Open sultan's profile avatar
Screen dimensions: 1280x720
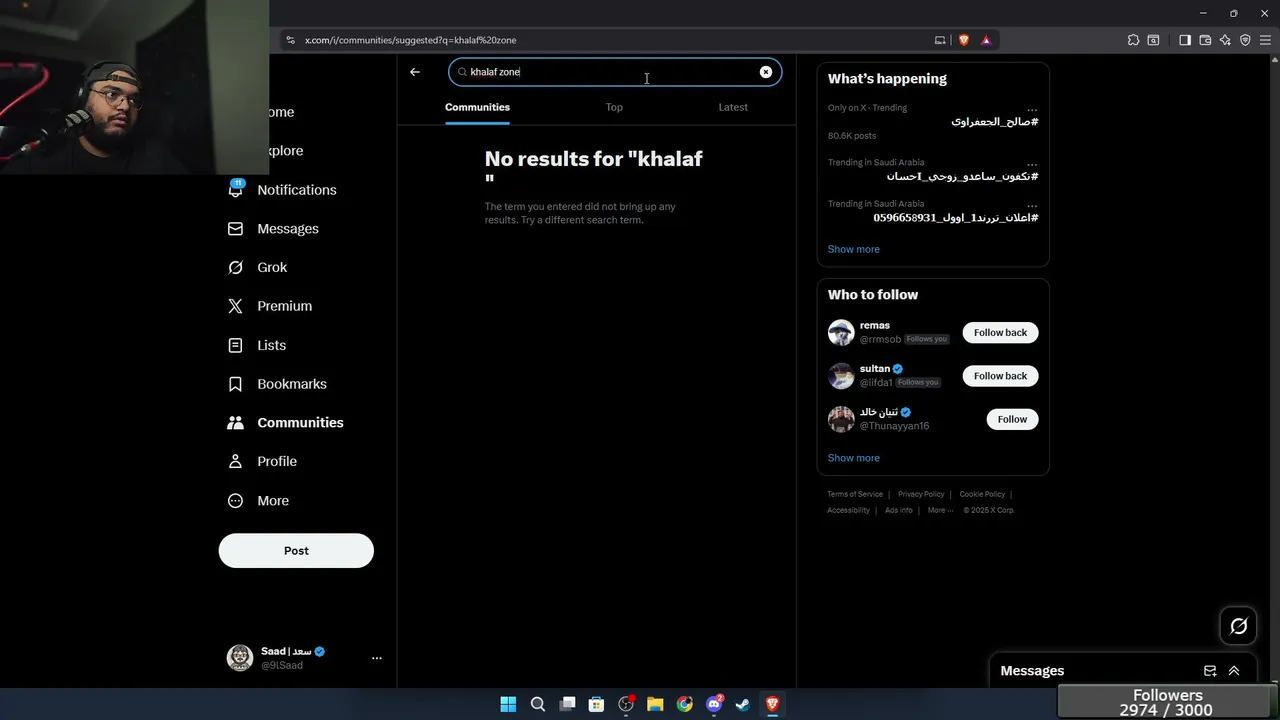tap(841, 376)
